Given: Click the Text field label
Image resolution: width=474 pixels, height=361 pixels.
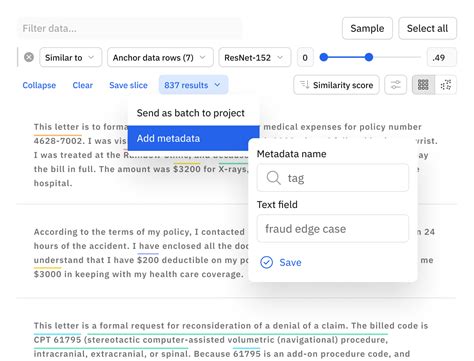Looking at the screenshot, I should tap(277, 205).
